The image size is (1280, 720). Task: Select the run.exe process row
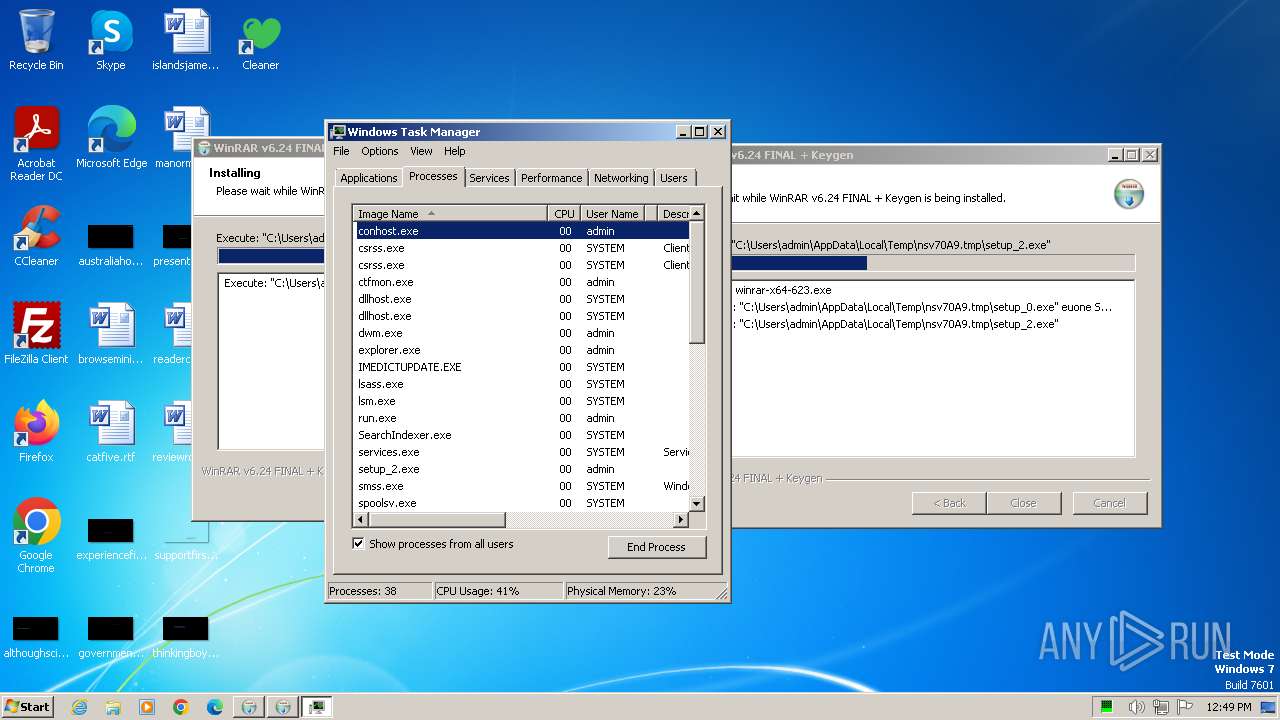click(522, 418)
